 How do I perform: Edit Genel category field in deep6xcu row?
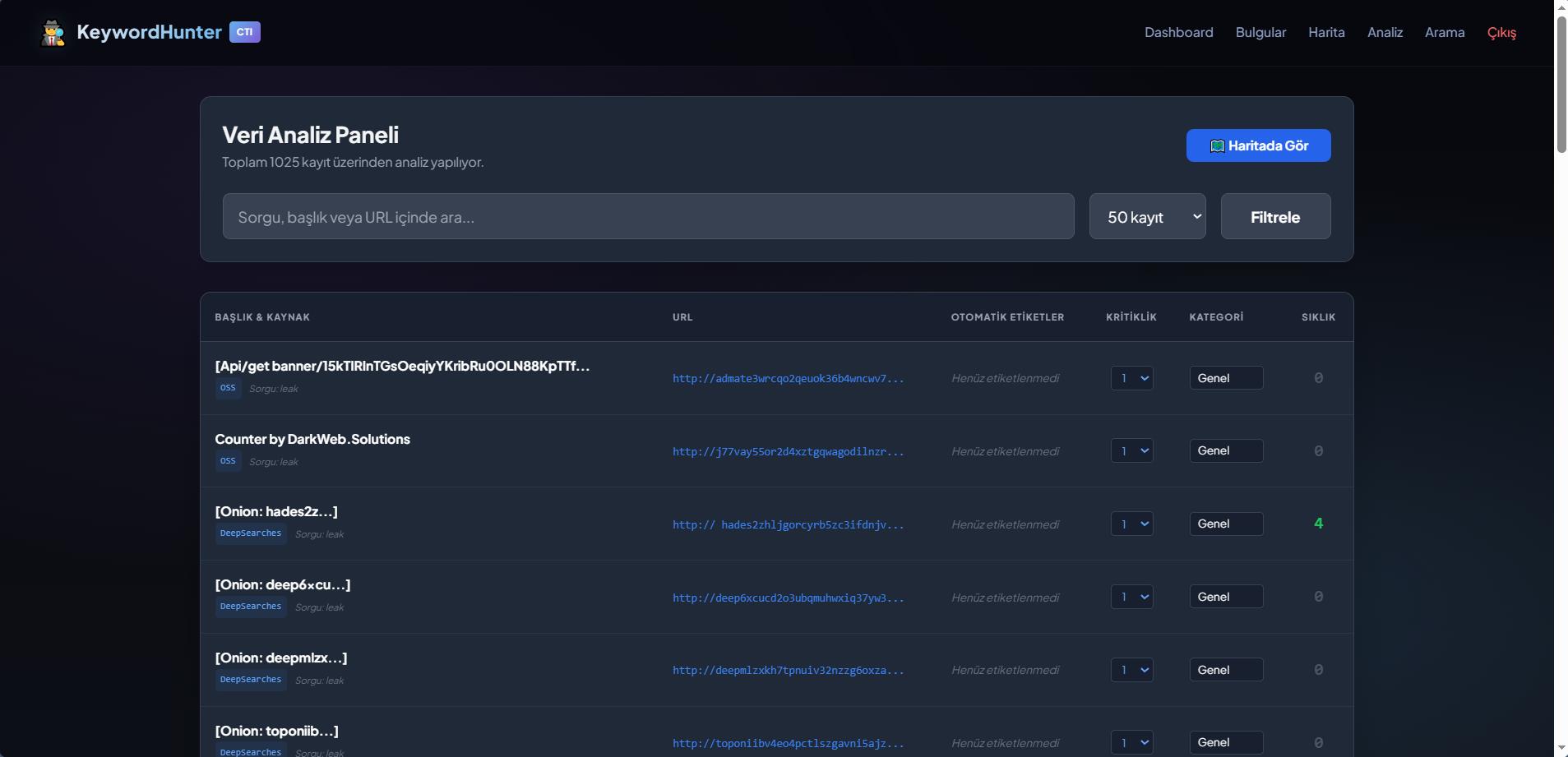coord(1226,597)
